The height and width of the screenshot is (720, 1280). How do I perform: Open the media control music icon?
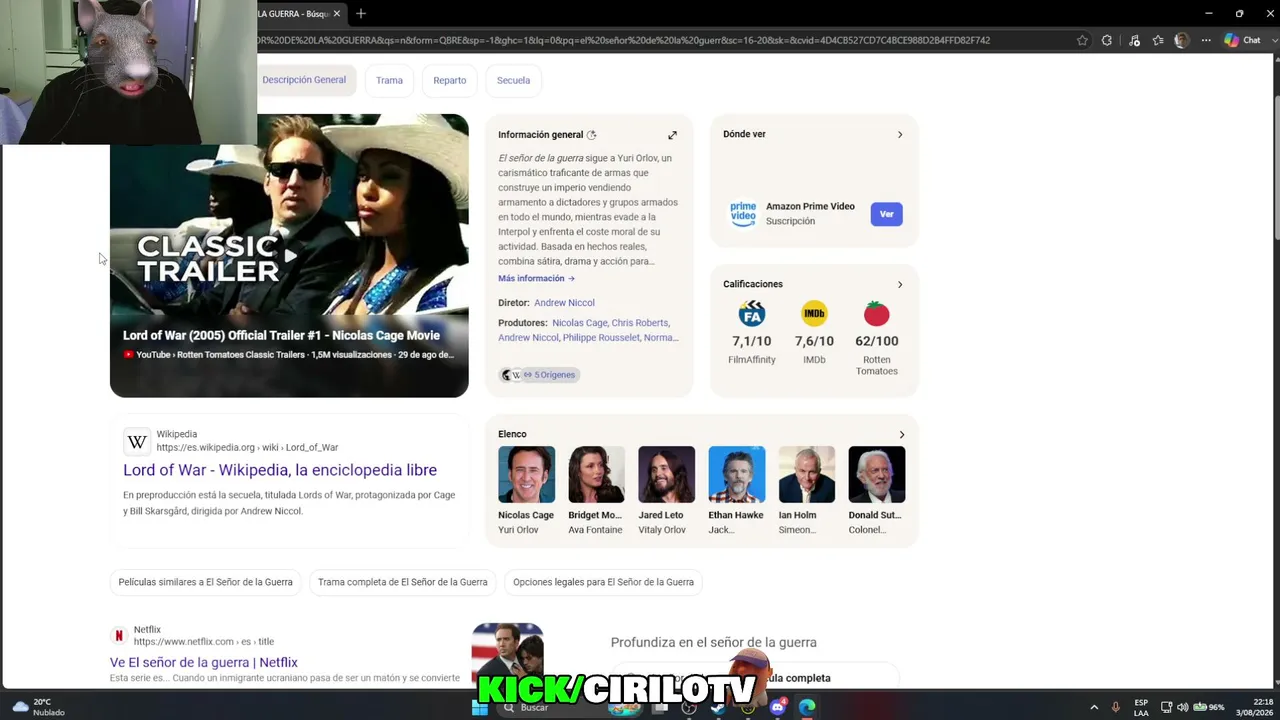1134,41
